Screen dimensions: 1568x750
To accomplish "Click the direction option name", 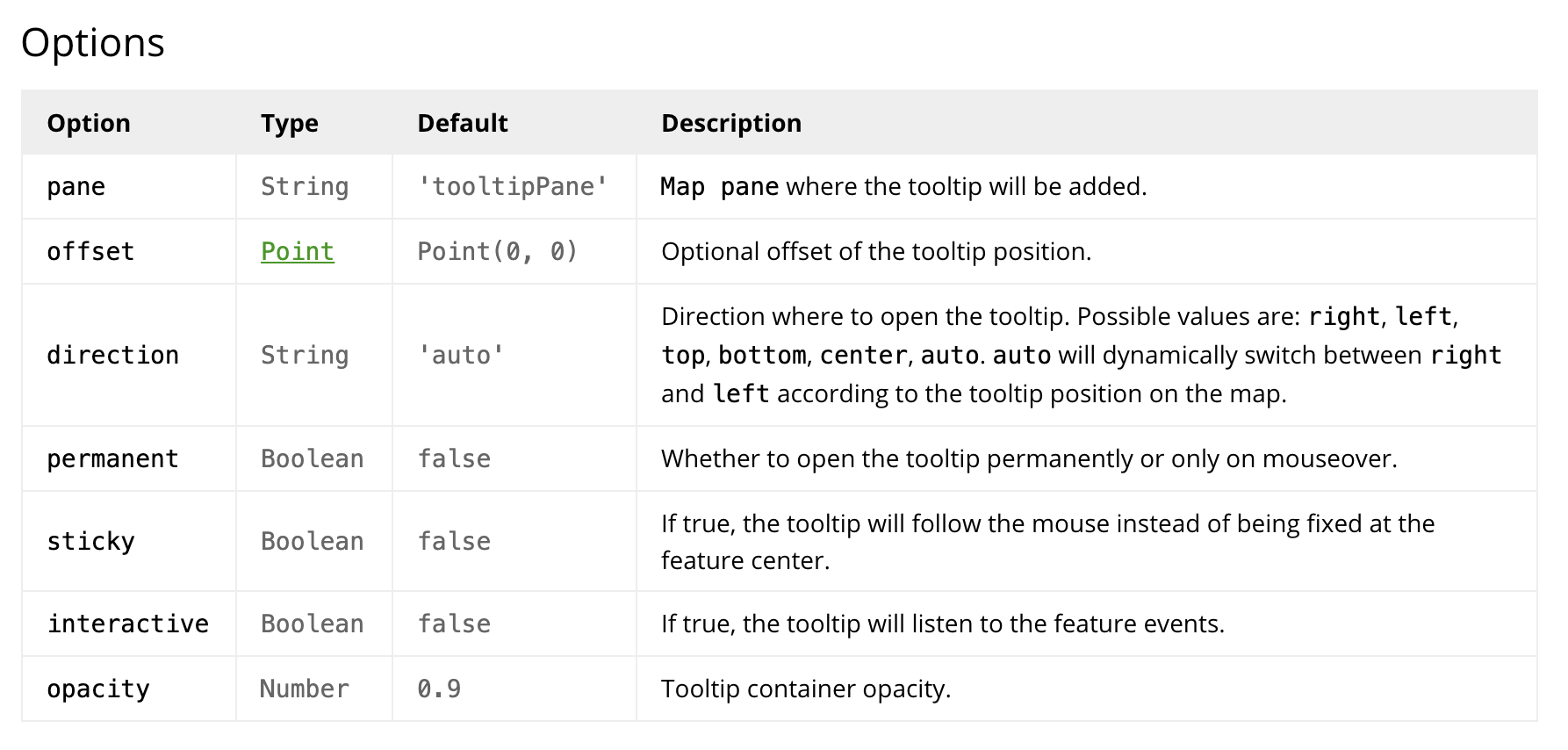I will (112, 356).
